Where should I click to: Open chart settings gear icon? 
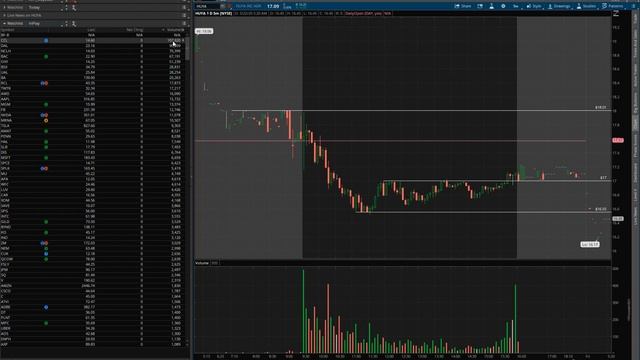point(503,6)
